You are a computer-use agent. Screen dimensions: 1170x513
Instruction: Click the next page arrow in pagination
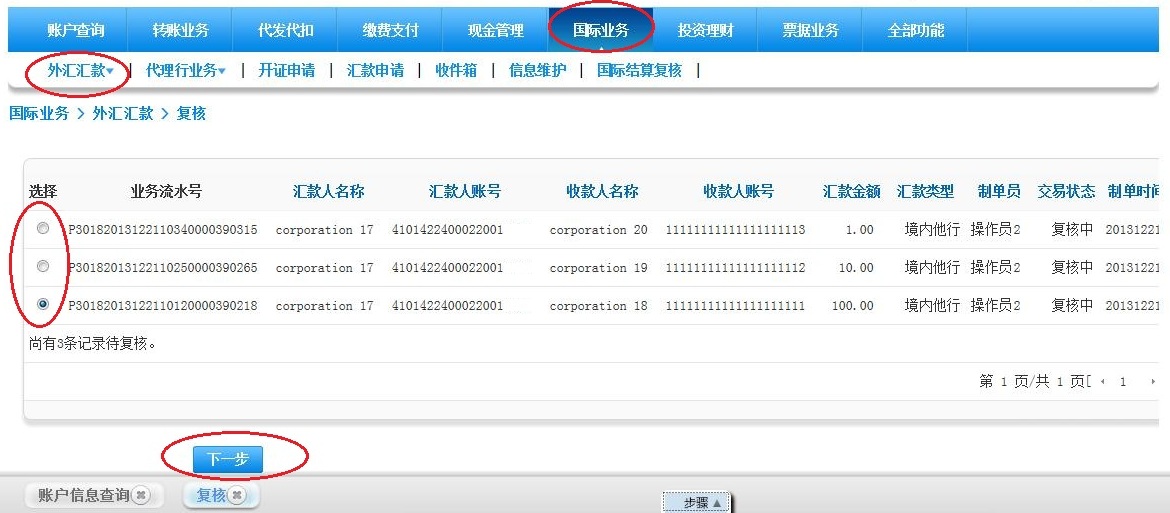[1153, 382]
